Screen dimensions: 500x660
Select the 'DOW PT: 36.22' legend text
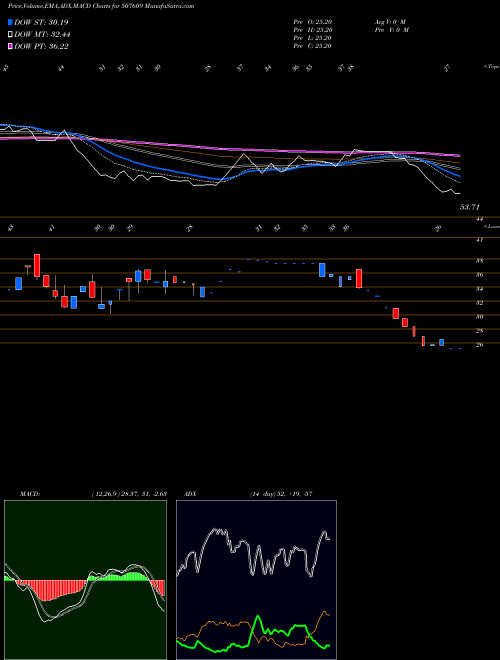tap(41, 46)
